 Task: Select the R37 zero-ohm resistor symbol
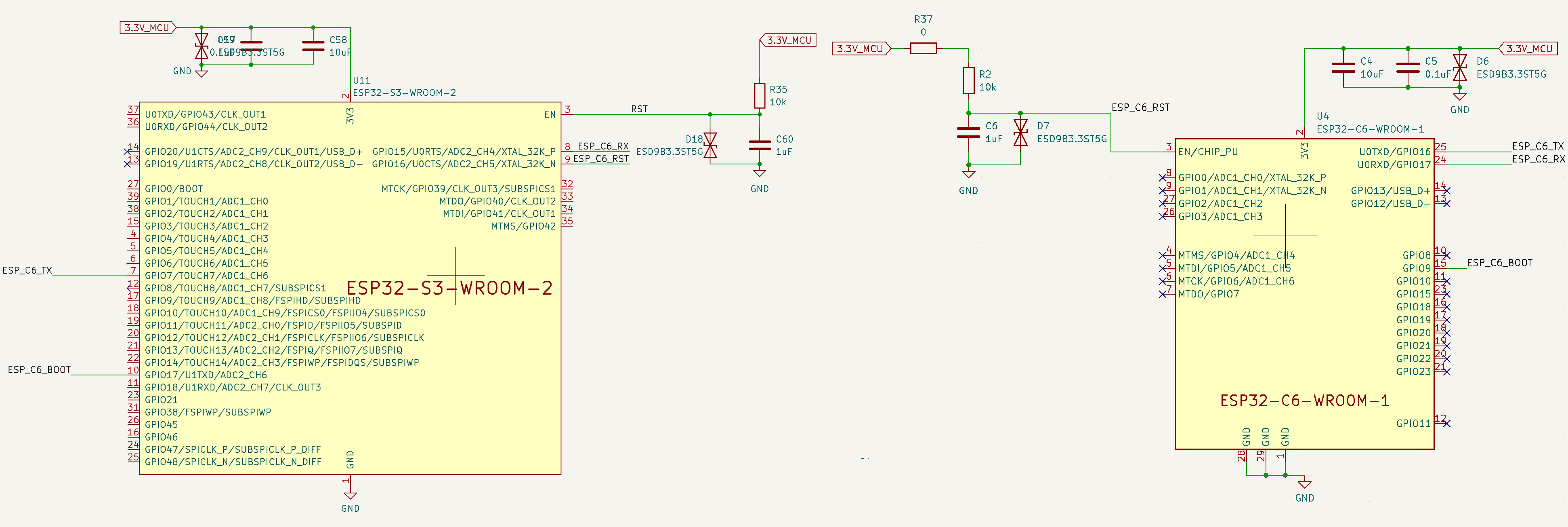point(924,48)
